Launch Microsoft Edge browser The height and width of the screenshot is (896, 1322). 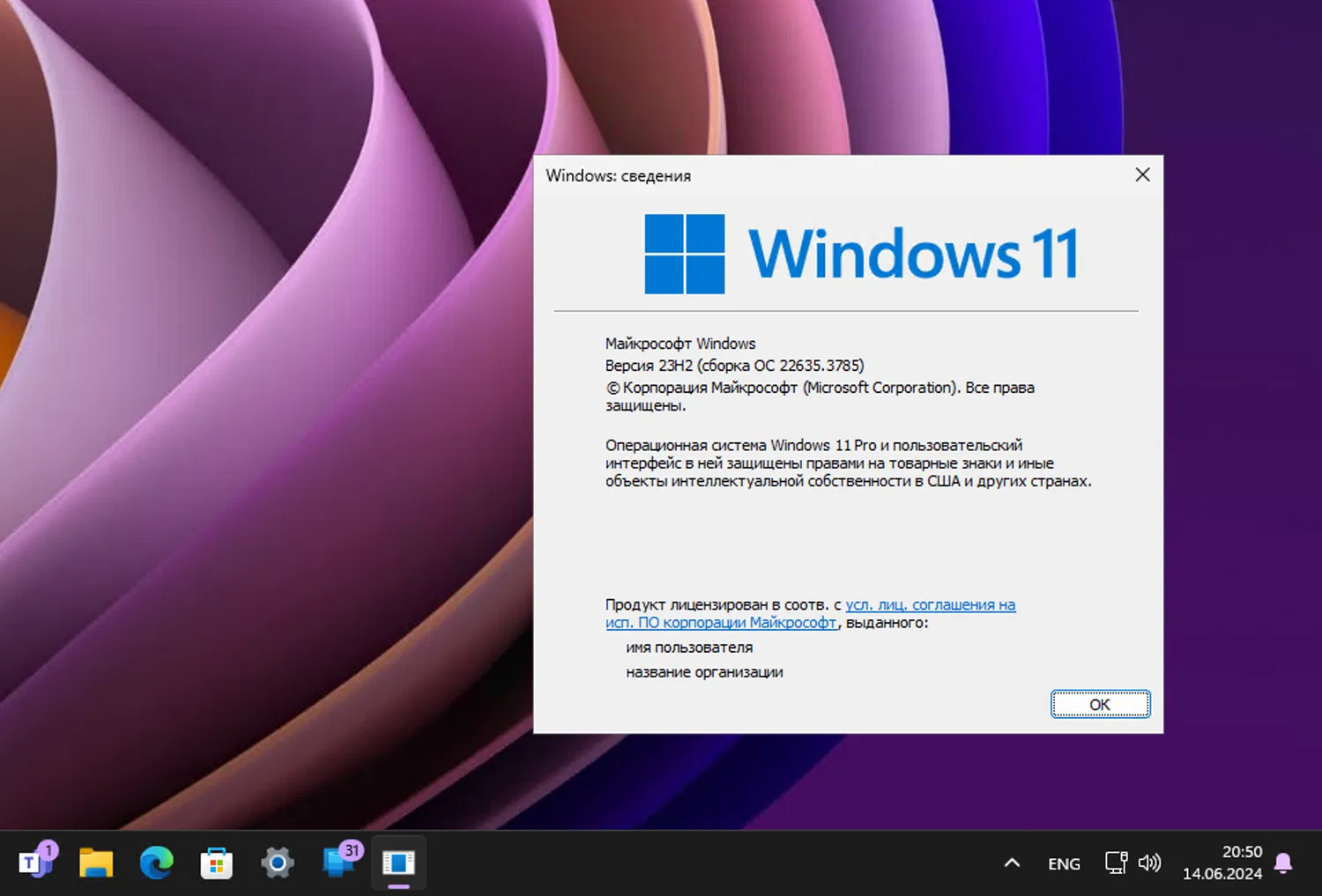point(157,863)
